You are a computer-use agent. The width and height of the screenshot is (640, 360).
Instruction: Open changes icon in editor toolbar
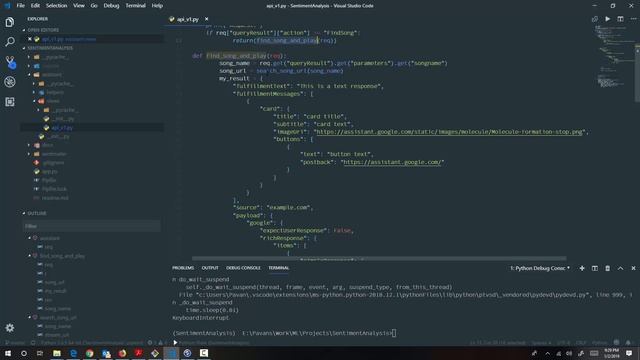pos(595,19)
